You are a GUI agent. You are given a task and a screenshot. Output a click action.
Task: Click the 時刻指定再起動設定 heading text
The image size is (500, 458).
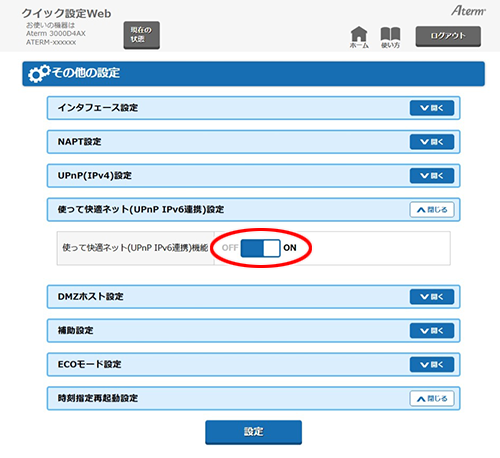(x=98, y=398)
